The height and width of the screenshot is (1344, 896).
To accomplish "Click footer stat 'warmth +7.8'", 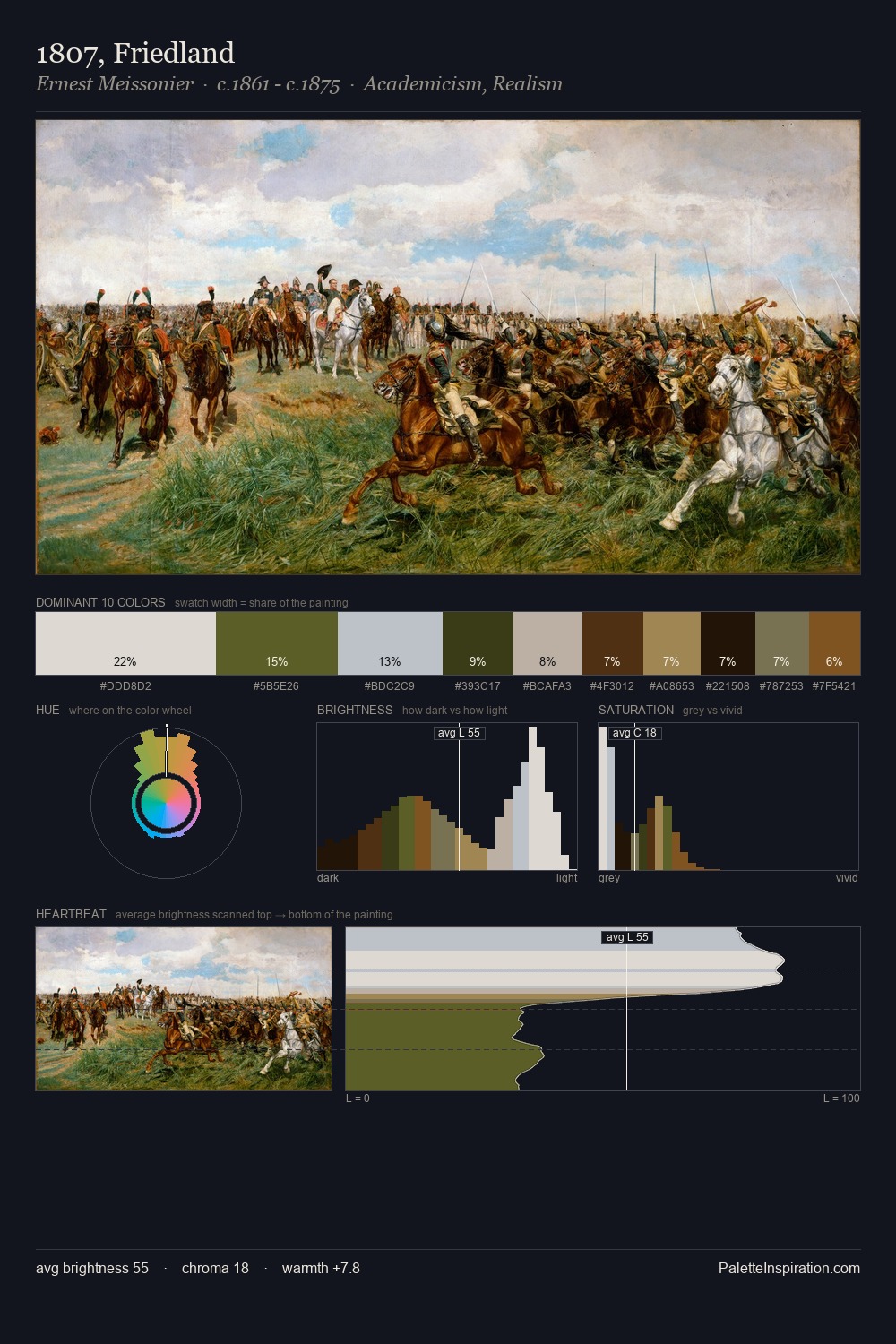I will [x=321, y=1268].
